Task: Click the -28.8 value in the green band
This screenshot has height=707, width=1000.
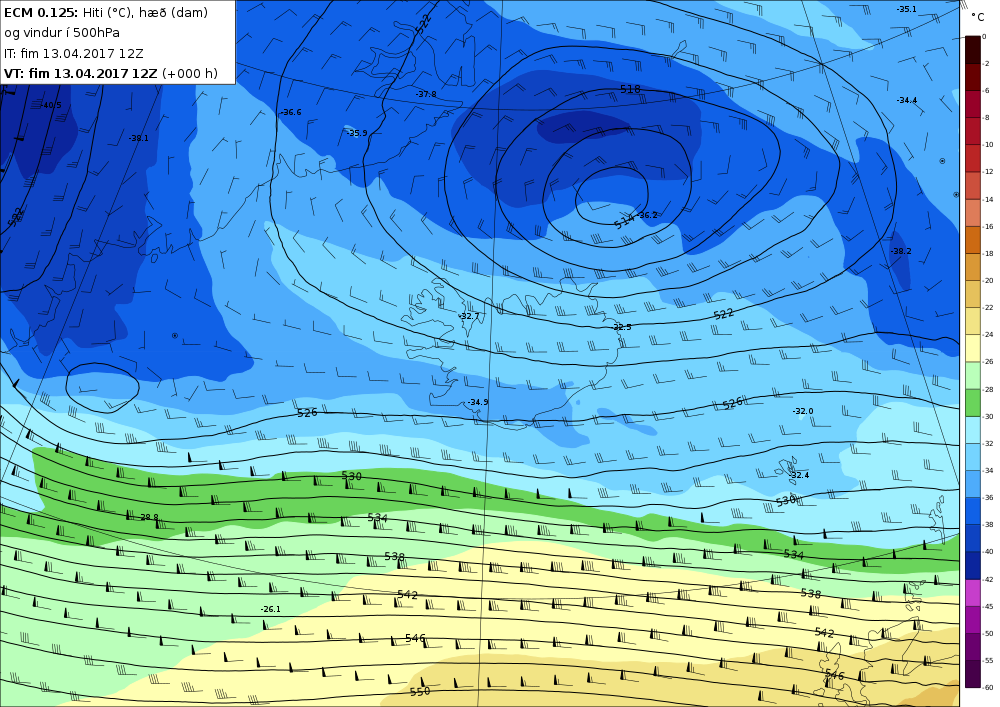Action: [148, 517]
